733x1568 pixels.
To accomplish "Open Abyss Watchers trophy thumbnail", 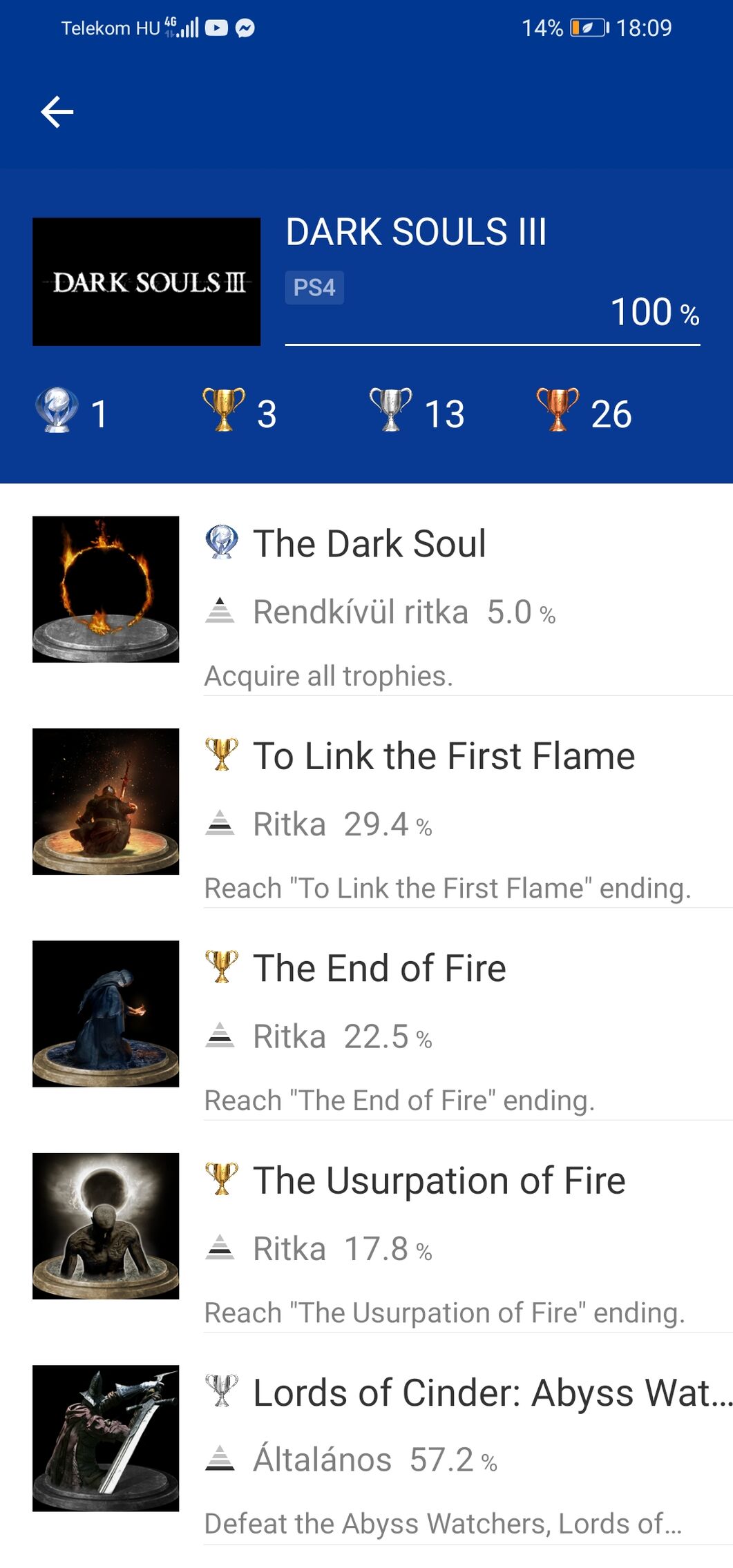I will tap(106, 1438).
